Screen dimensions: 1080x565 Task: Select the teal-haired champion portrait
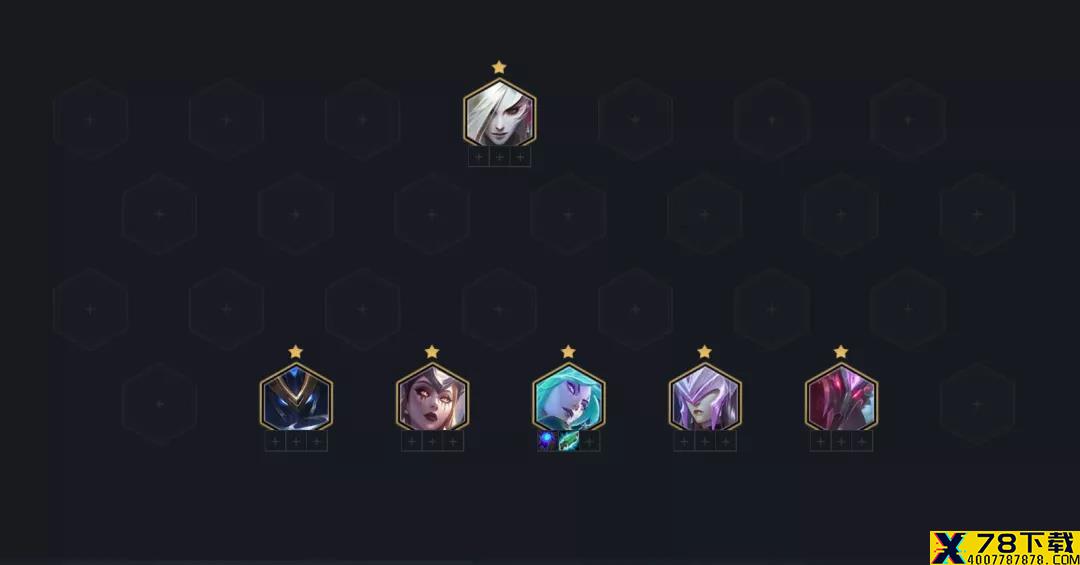pyautogui.click(x=568, y=398)
